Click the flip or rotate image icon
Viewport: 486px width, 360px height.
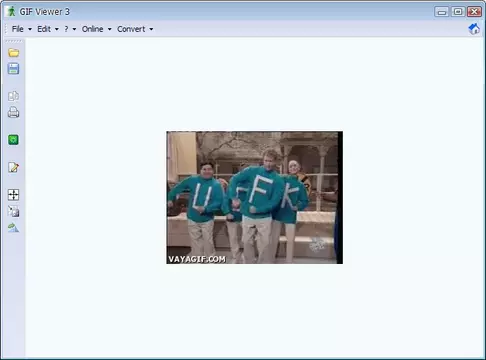point(13,227)
